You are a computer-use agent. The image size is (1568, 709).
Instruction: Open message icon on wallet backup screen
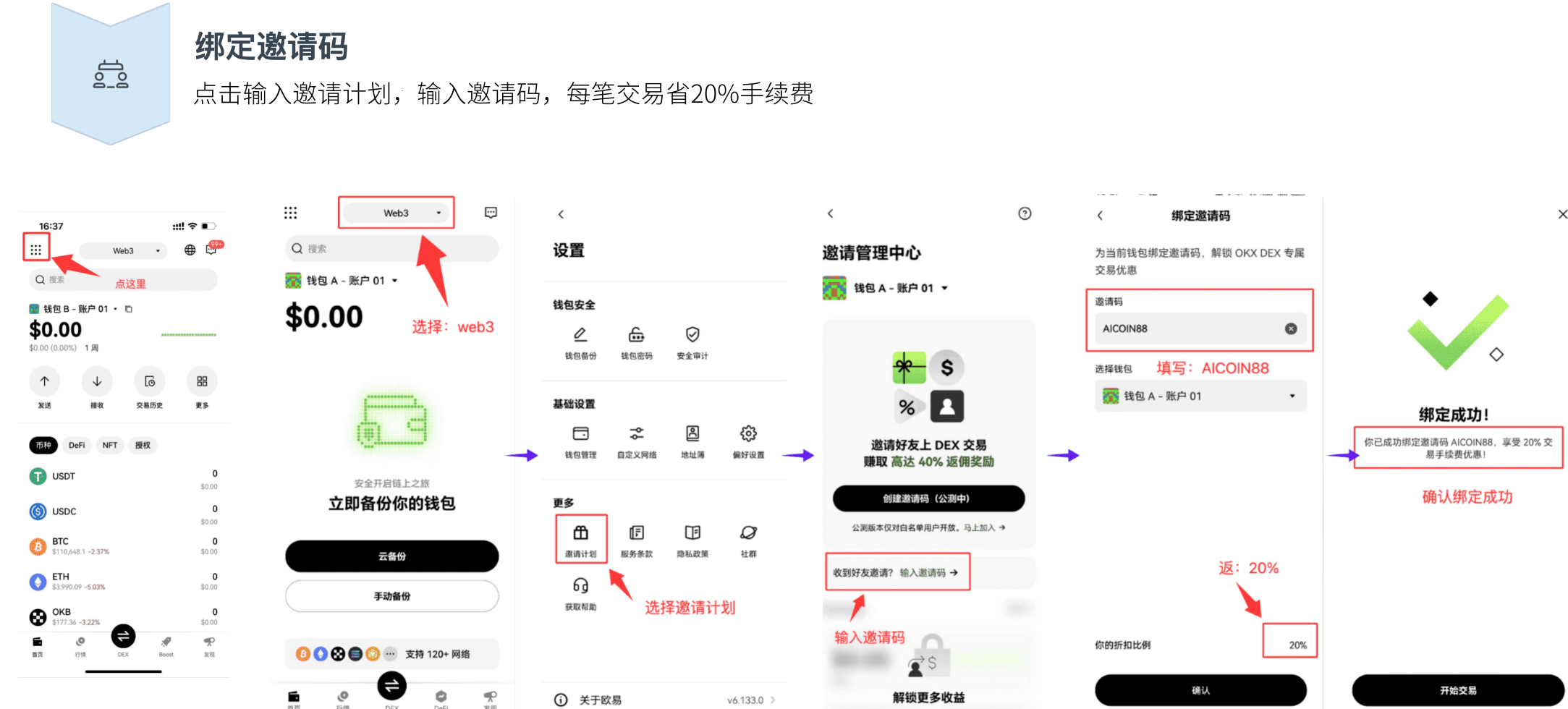491,213
